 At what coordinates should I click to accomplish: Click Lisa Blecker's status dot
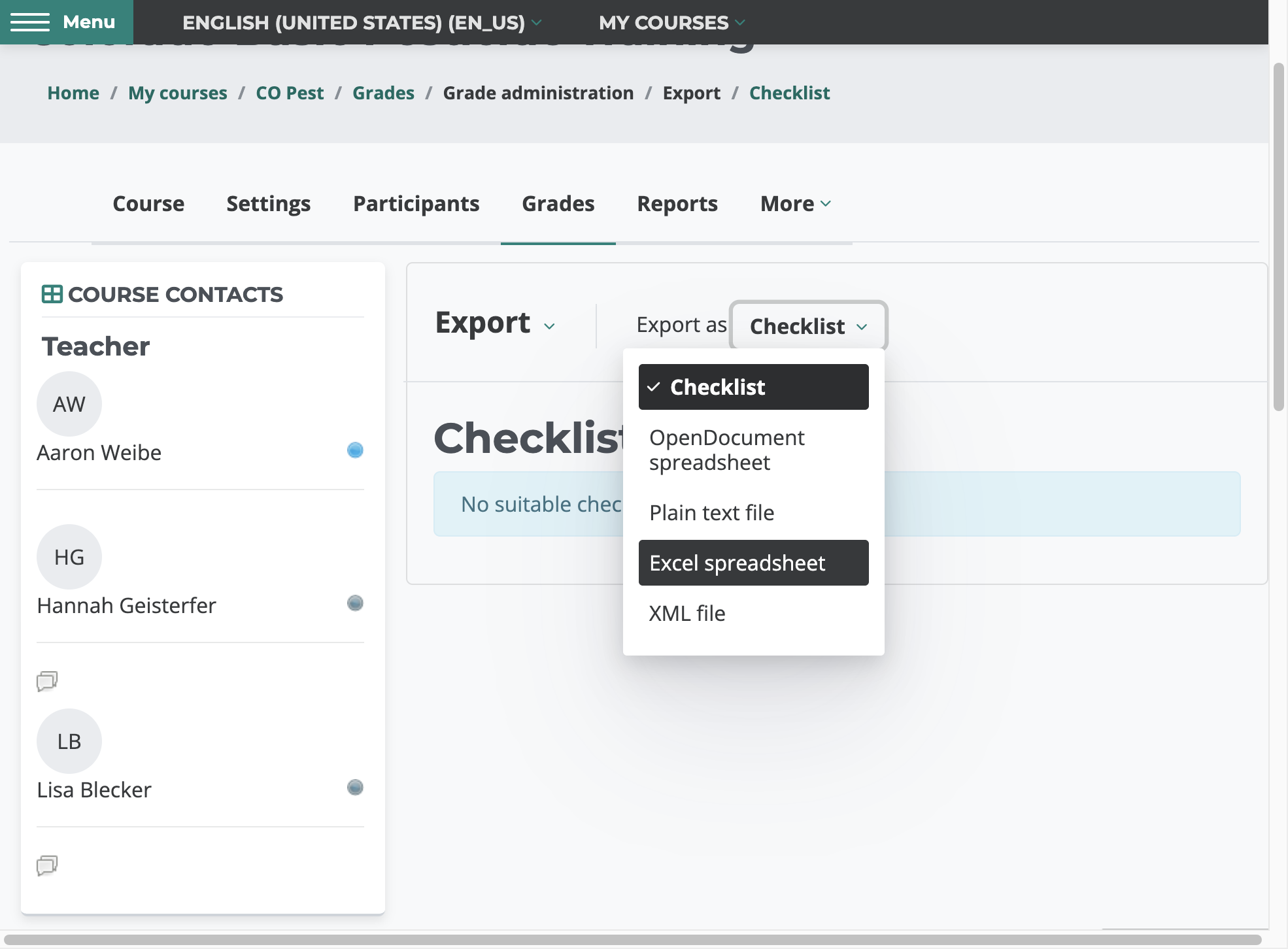(355, 787)
